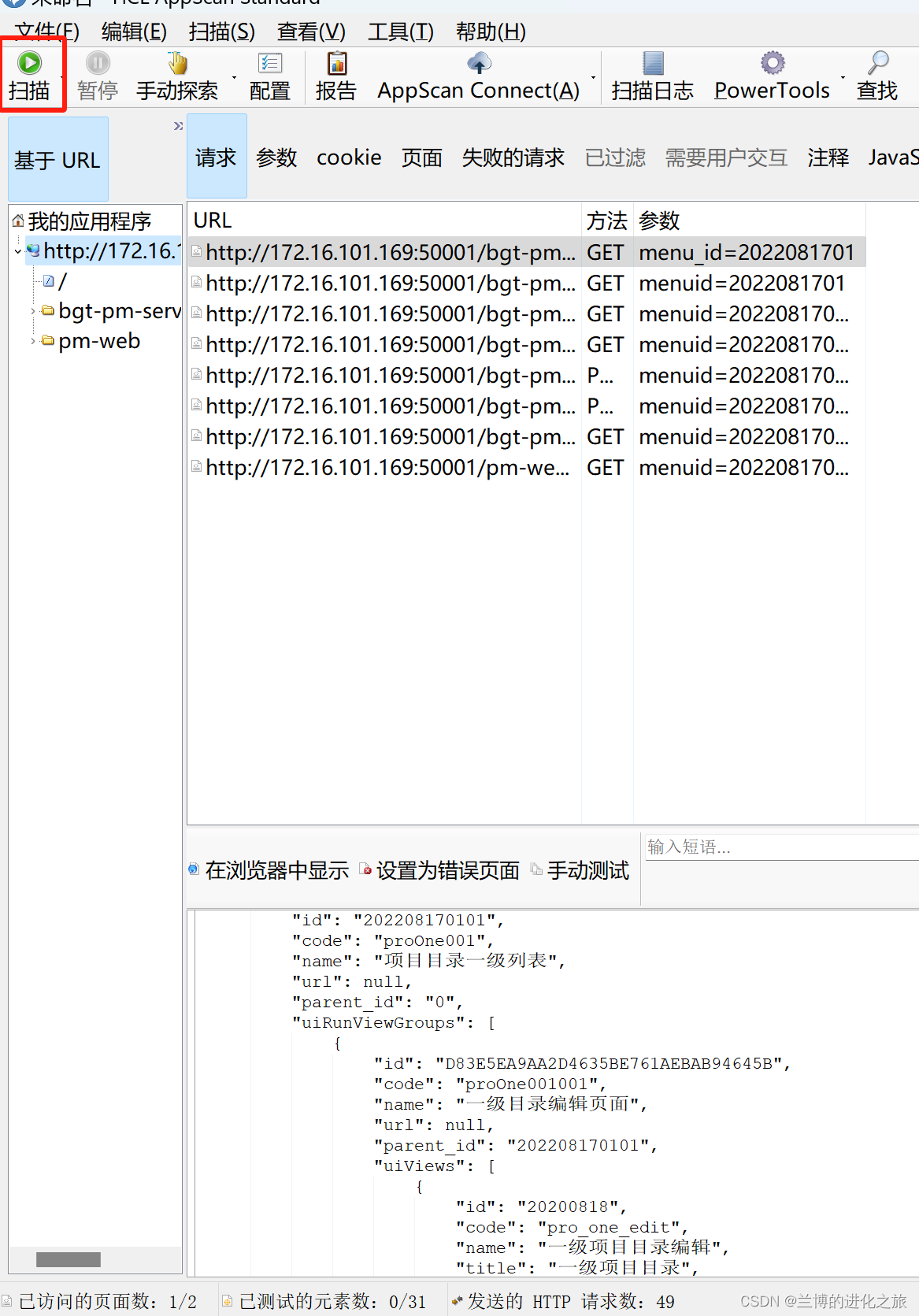Viewport: 919px width, 1316px height.
Task: Click page icon of menu_id=2022081701 row
Action: pyautogui.click(x=197, y=252)
